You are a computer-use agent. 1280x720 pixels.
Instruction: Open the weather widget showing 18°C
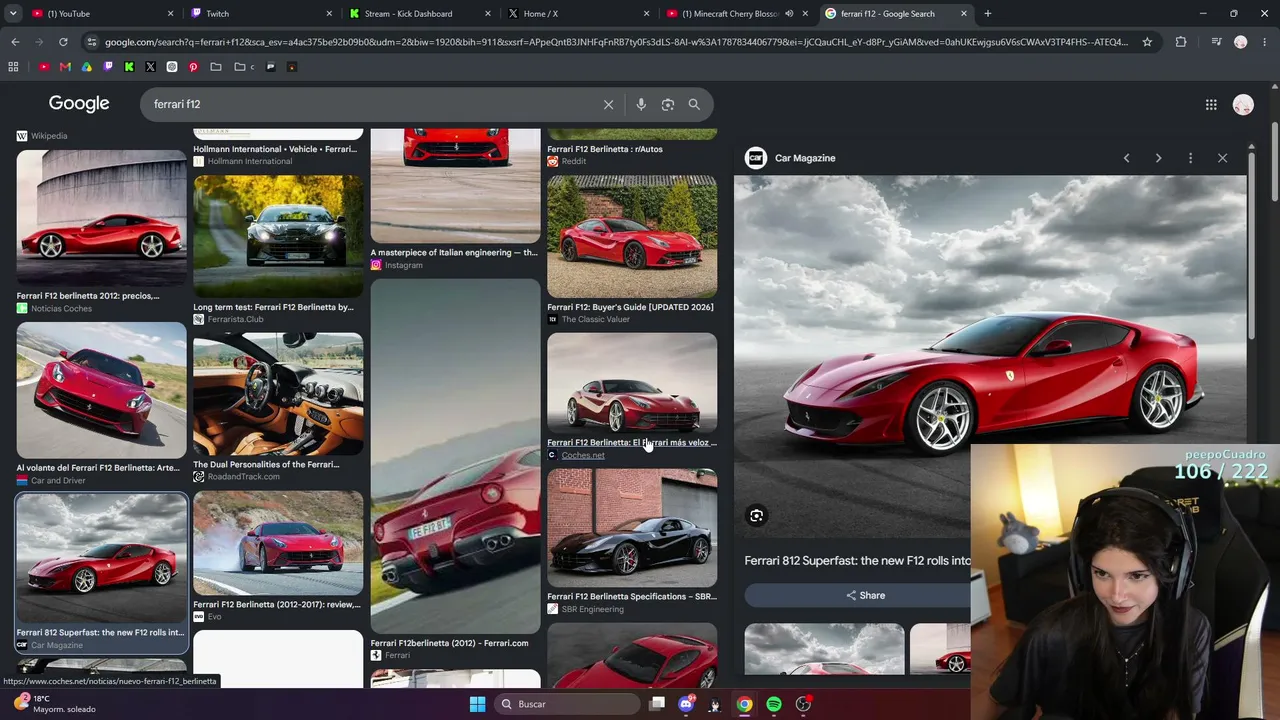[x=55, y=704]
